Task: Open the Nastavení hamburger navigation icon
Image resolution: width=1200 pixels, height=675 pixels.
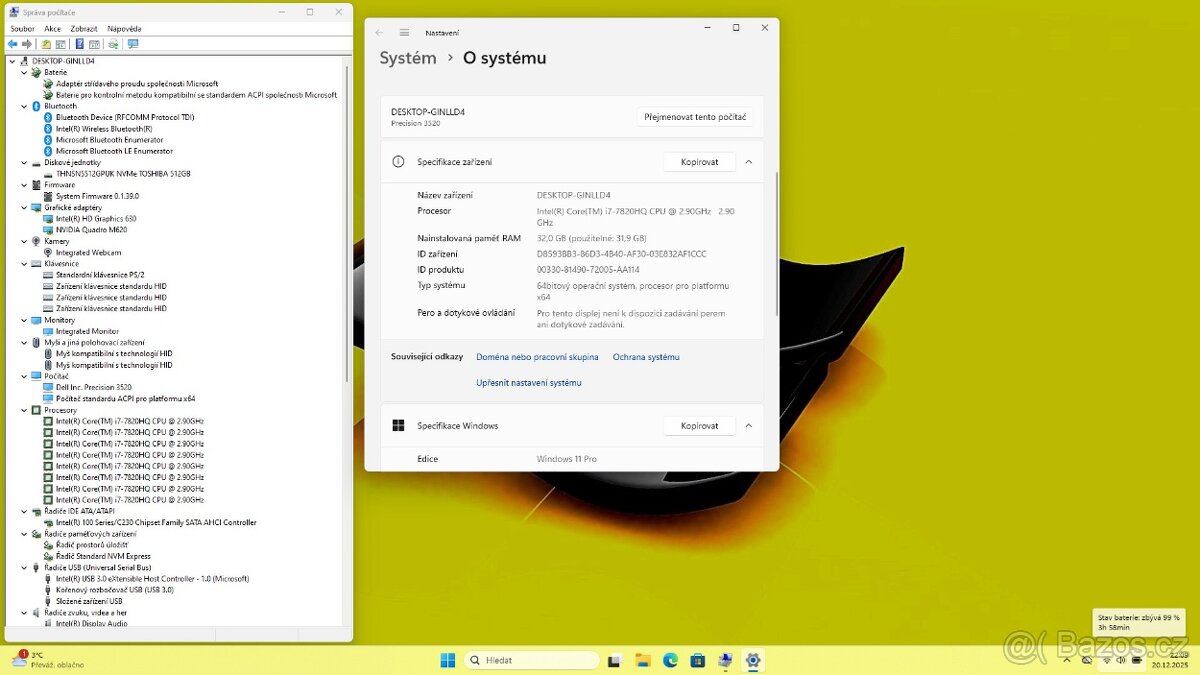Action: pyautogui.click(x=404, y=31)
